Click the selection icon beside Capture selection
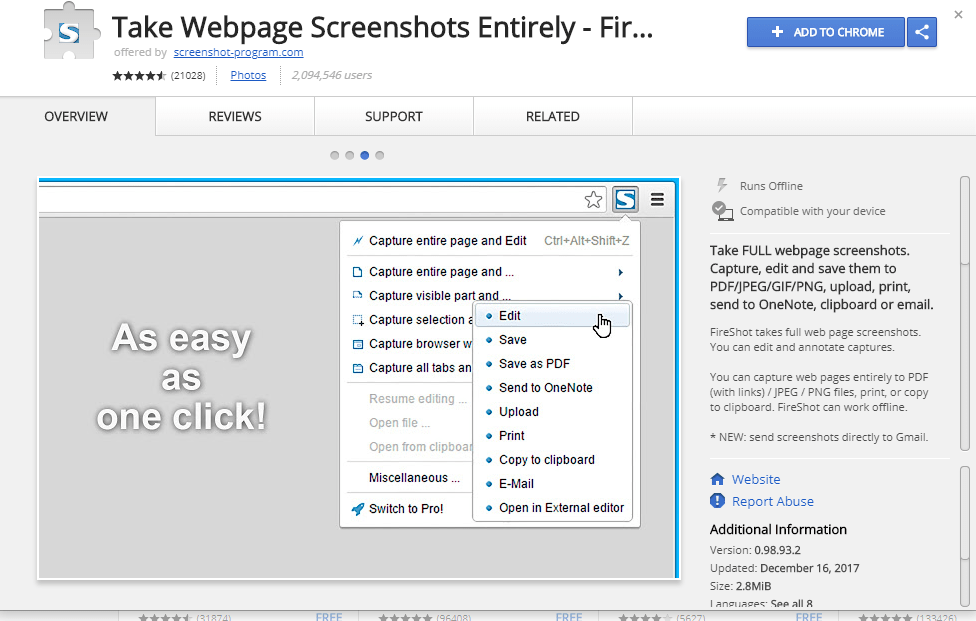Screen dimensions: 976x621 [358, 320]
